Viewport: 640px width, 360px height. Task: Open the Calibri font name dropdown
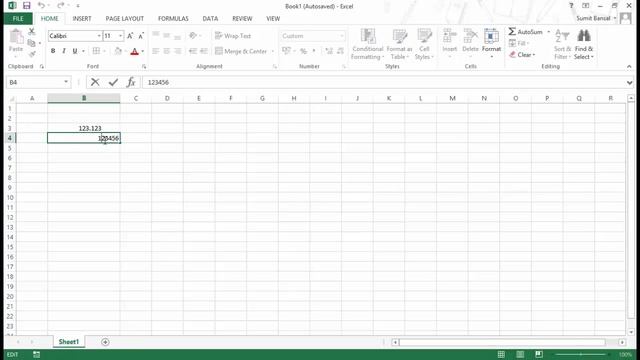click(99, 36)
